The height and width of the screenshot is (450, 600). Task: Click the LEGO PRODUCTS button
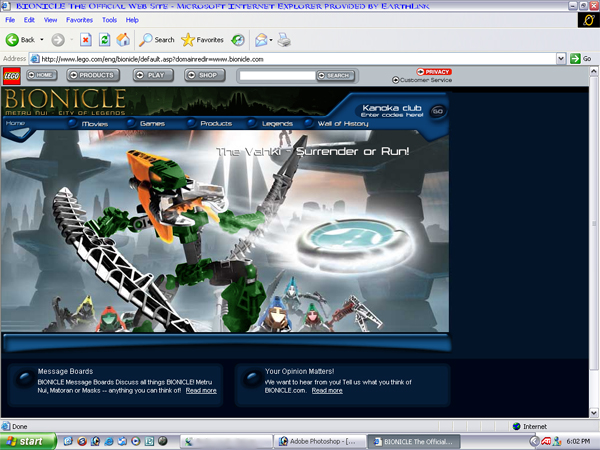(93, 75)
